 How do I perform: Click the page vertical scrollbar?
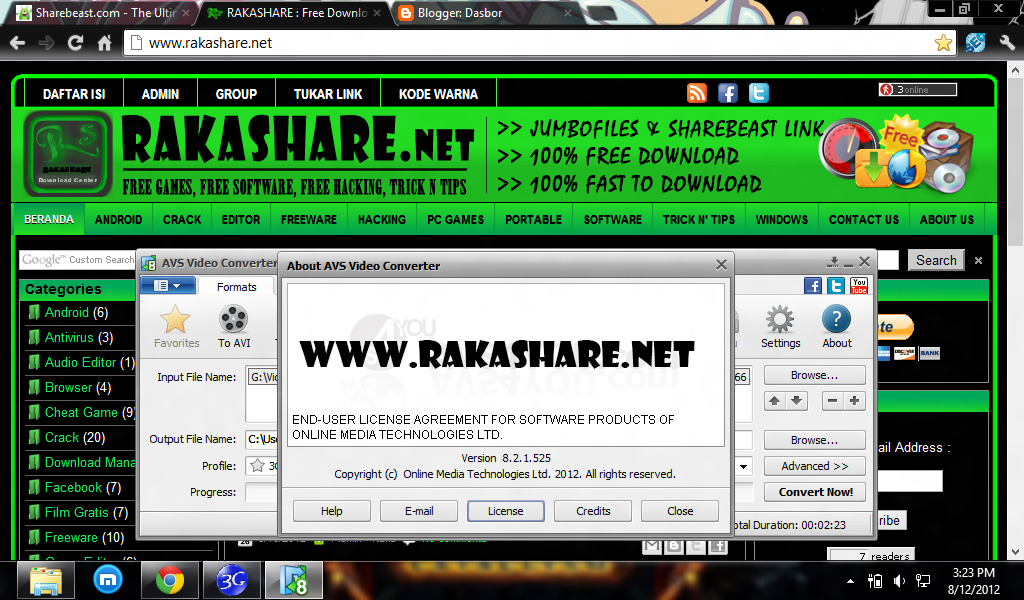[1016, 310]
